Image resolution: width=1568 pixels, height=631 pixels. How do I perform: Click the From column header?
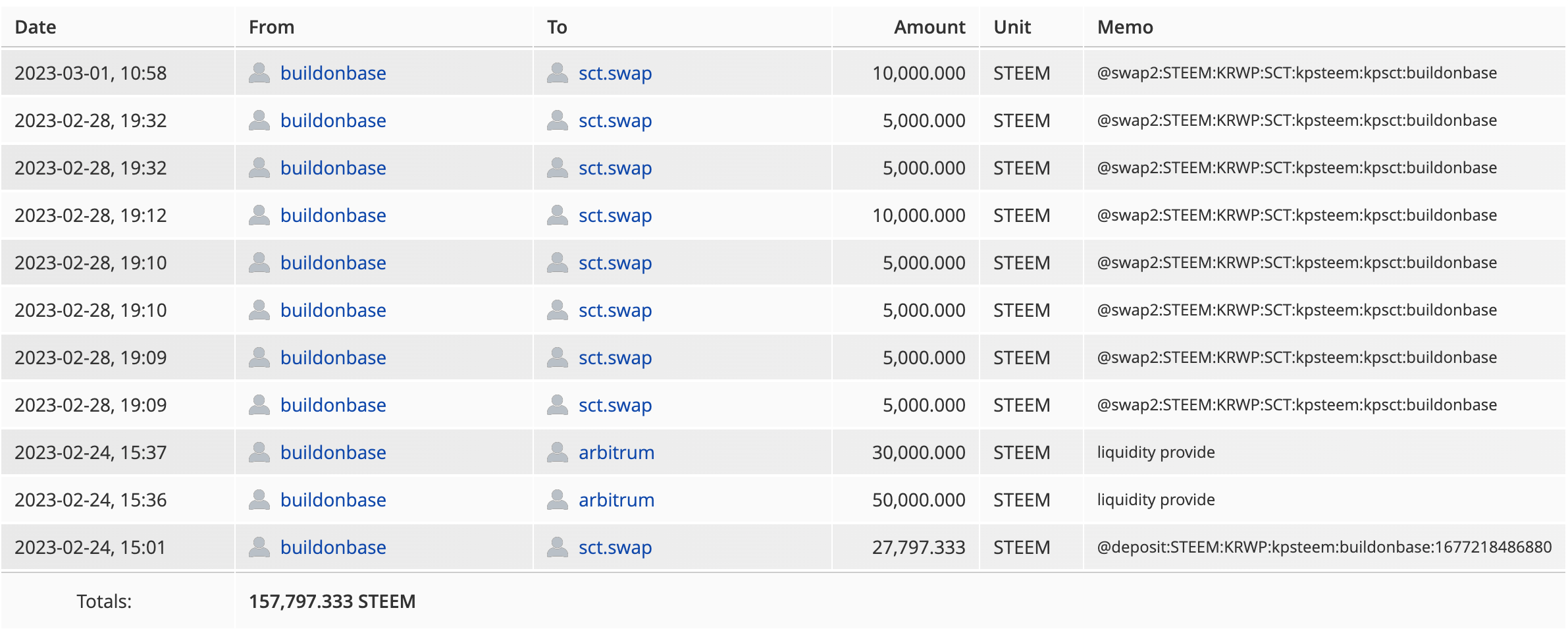pyautogui.click(x=271, y=27)
